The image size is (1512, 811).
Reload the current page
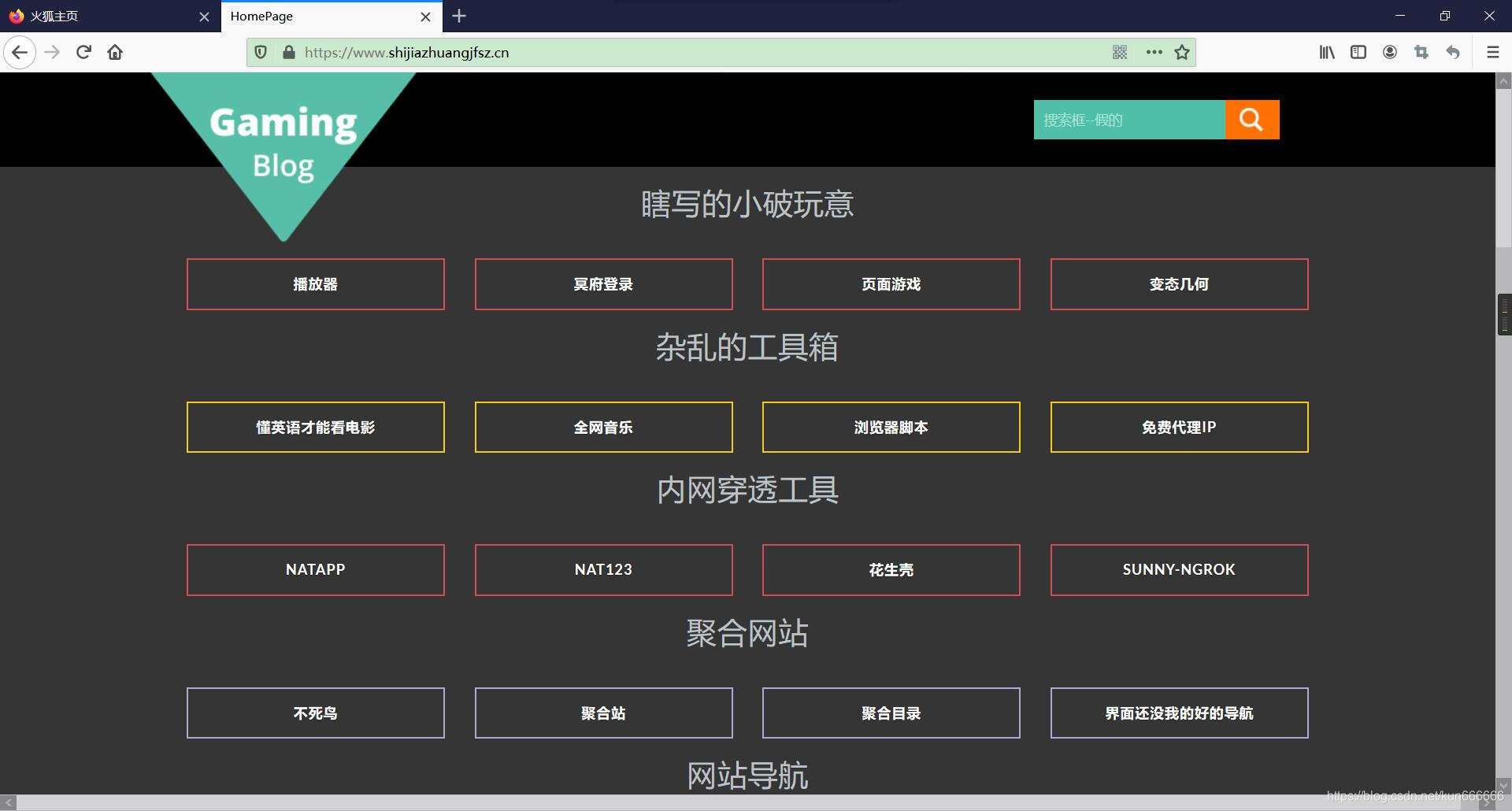pos(83,52)
